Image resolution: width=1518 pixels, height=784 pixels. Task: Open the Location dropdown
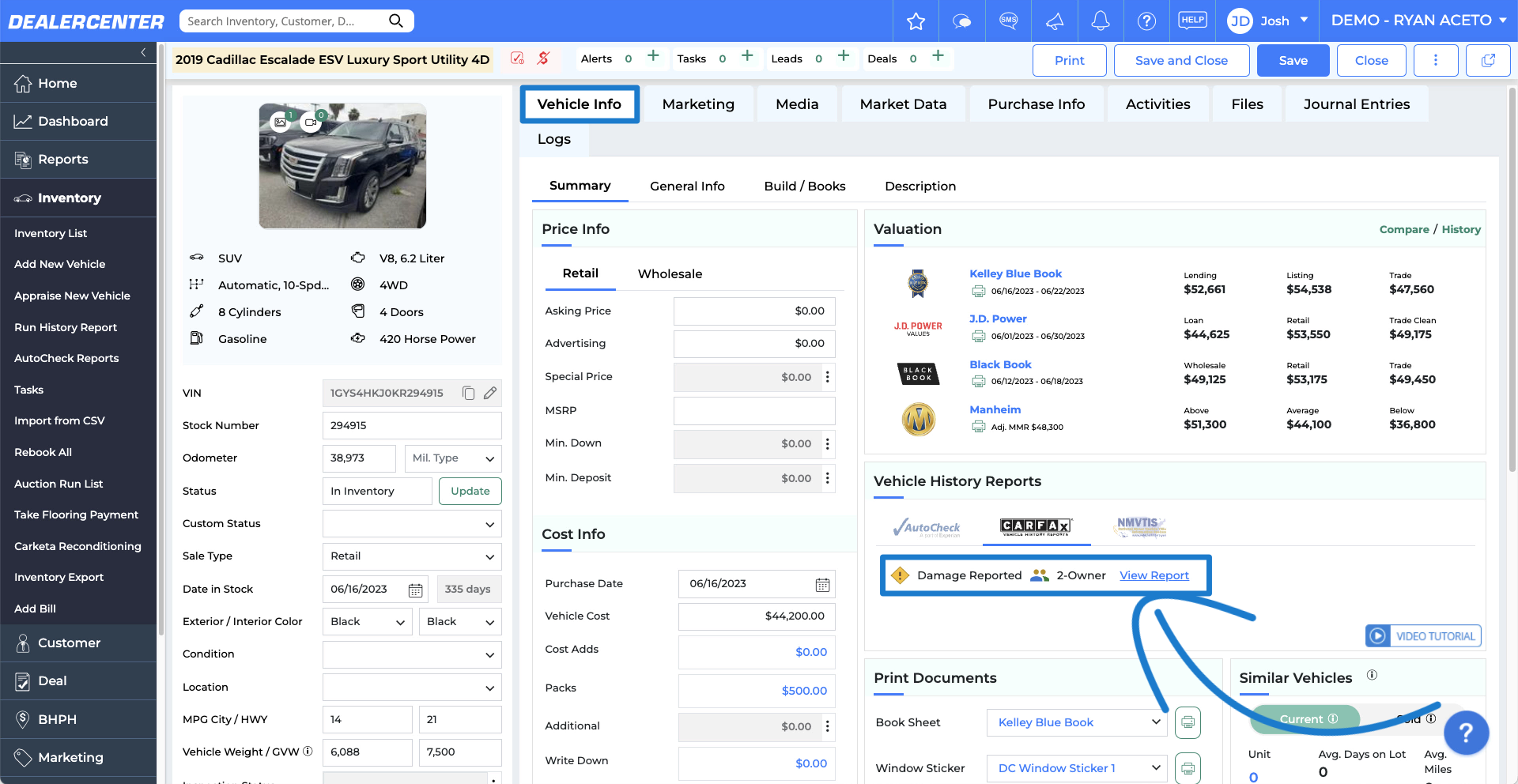(412, 688)
